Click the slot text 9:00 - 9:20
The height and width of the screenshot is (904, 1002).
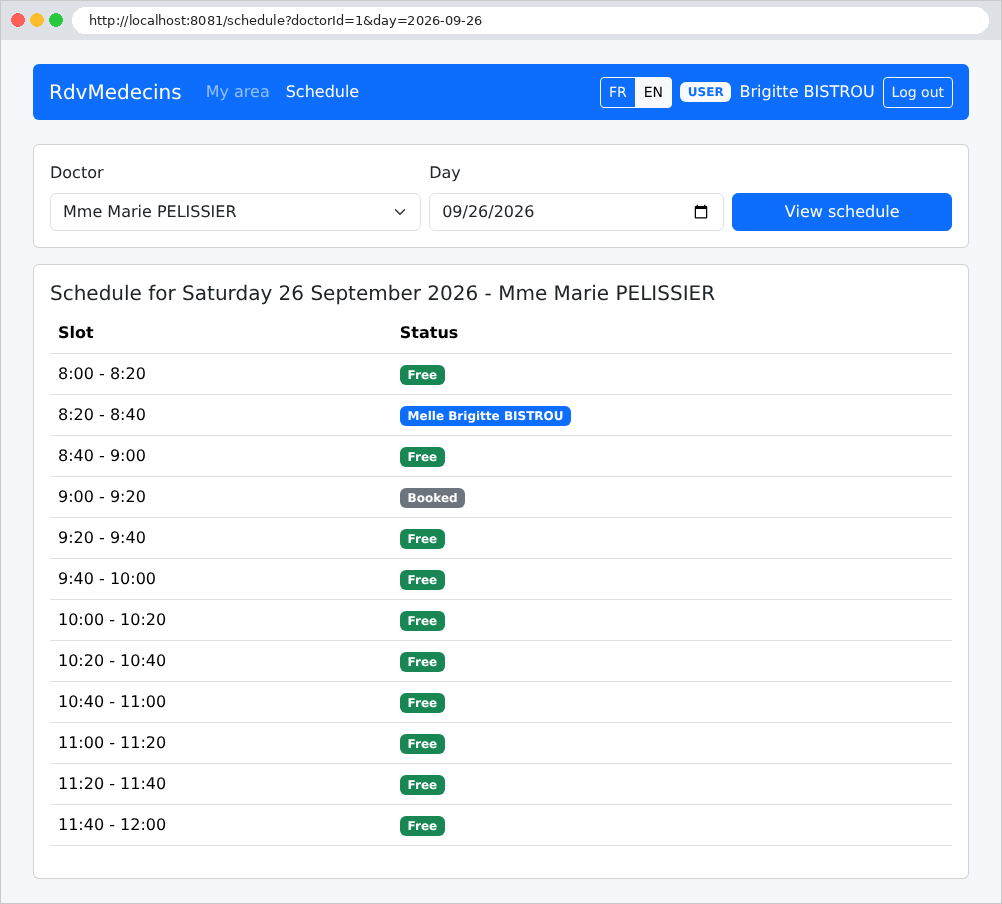pos(102,496)
